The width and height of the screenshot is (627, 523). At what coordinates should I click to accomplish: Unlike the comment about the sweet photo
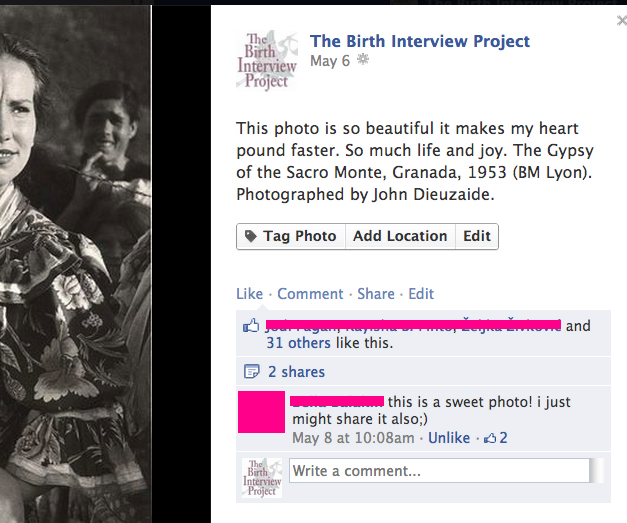point(449,438)
